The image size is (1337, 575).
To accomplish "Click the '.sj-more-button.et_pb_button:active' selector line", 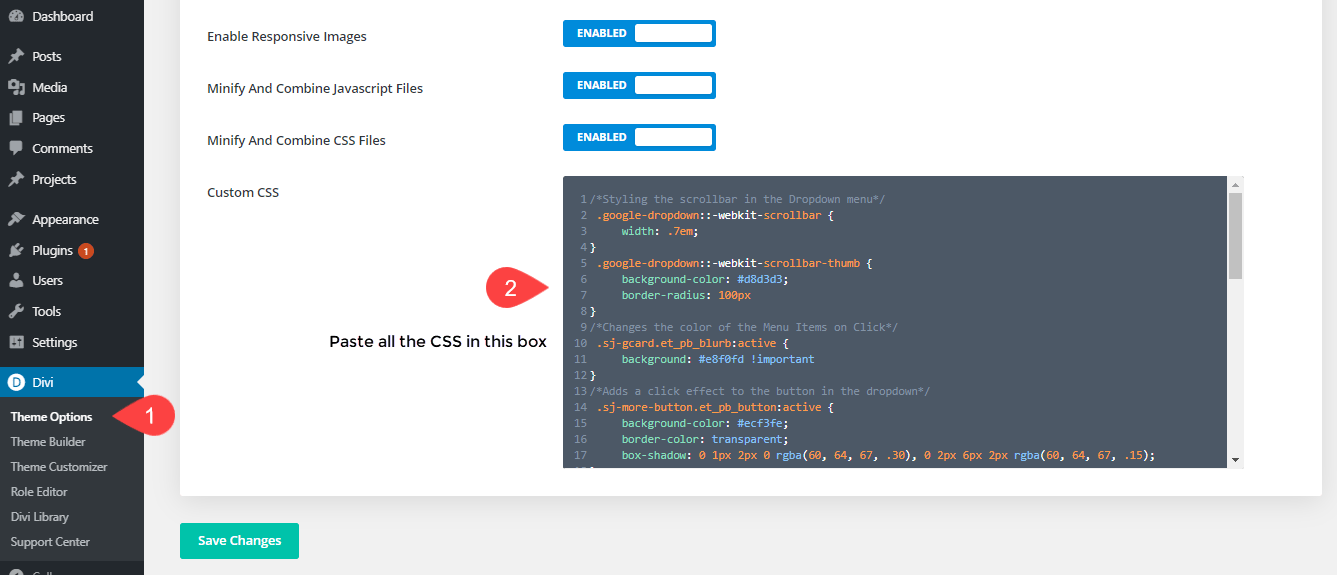I will pyautogui.click(x=714, y=407).
